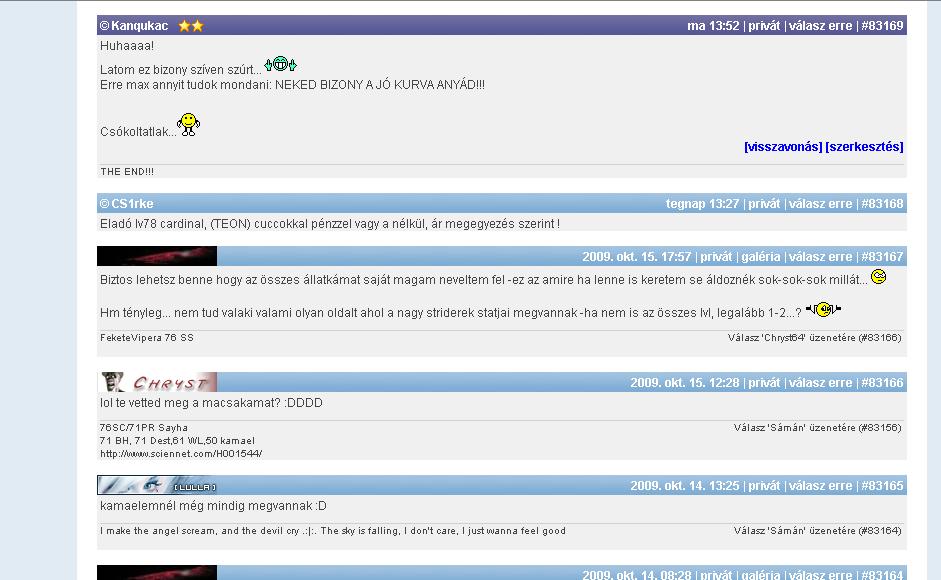The width and height of the screenshot is (941, 580).
Task: Open Kanqukac's user profile name link
Action: click(139, 26)
